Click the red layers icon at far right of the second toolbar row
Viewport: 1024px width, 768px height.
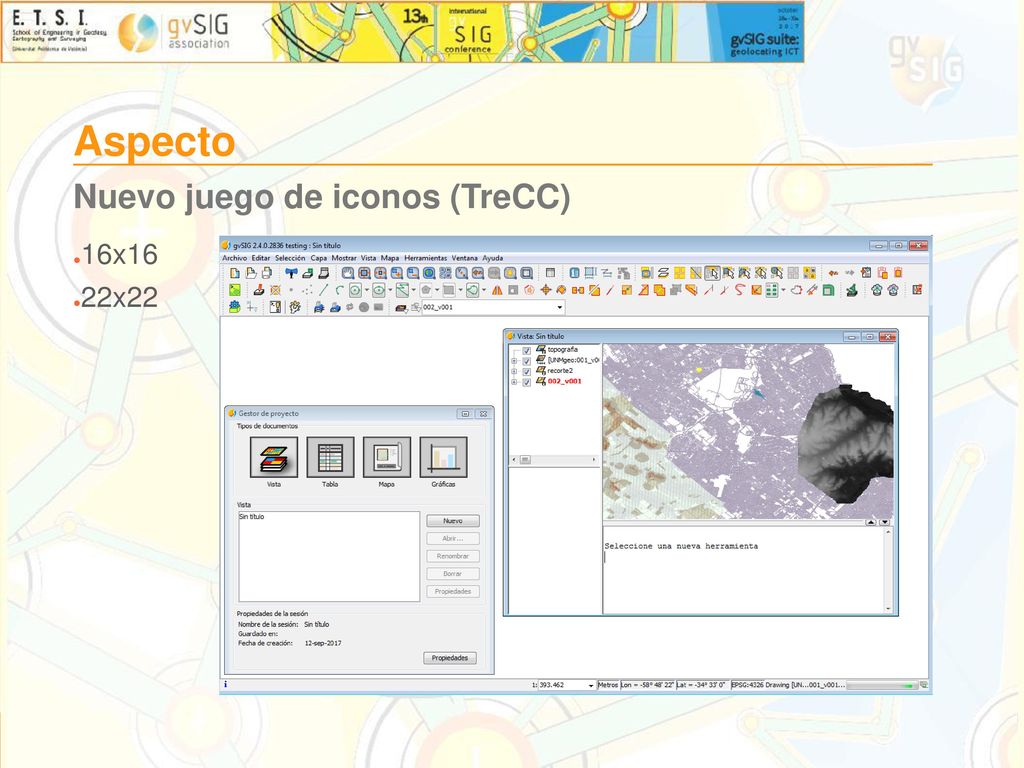(917, 290)
